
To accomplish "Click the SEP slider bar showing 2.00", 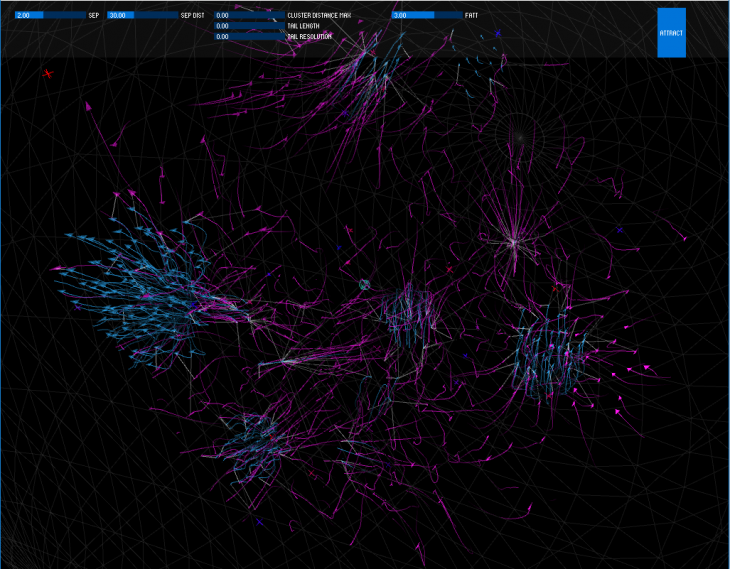I will click(50, 16).
